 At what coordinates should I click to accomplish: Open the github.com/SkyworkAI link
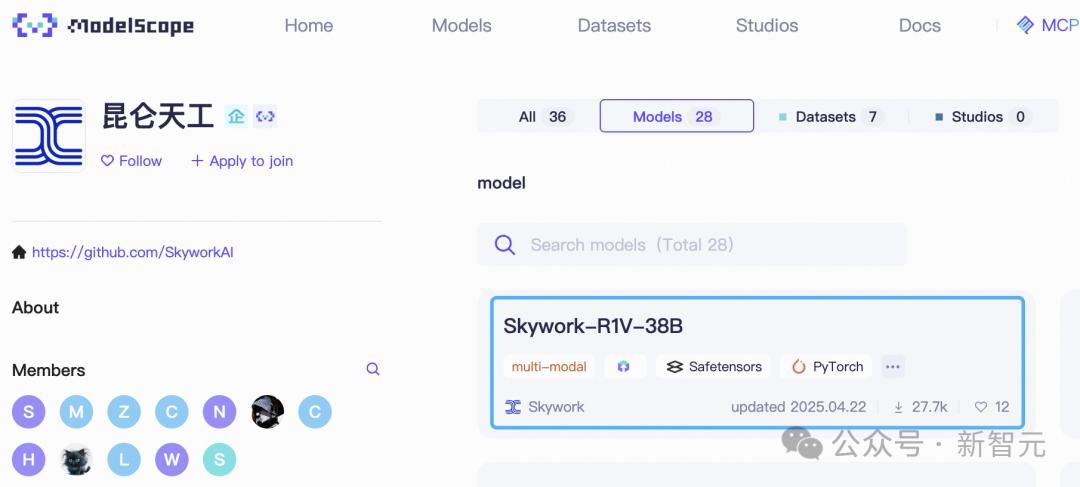[133, 252]
